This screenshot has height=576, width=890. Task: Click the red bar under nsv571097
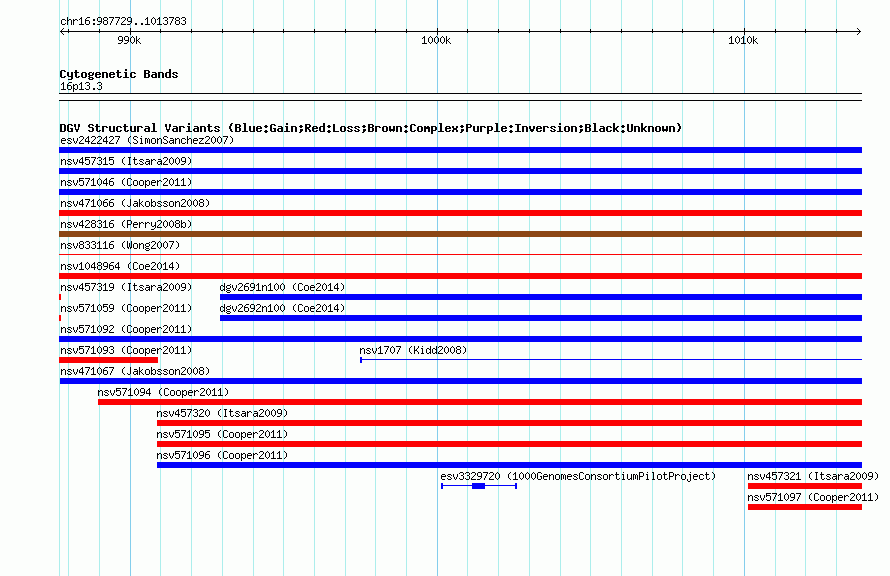click(805, 507)
